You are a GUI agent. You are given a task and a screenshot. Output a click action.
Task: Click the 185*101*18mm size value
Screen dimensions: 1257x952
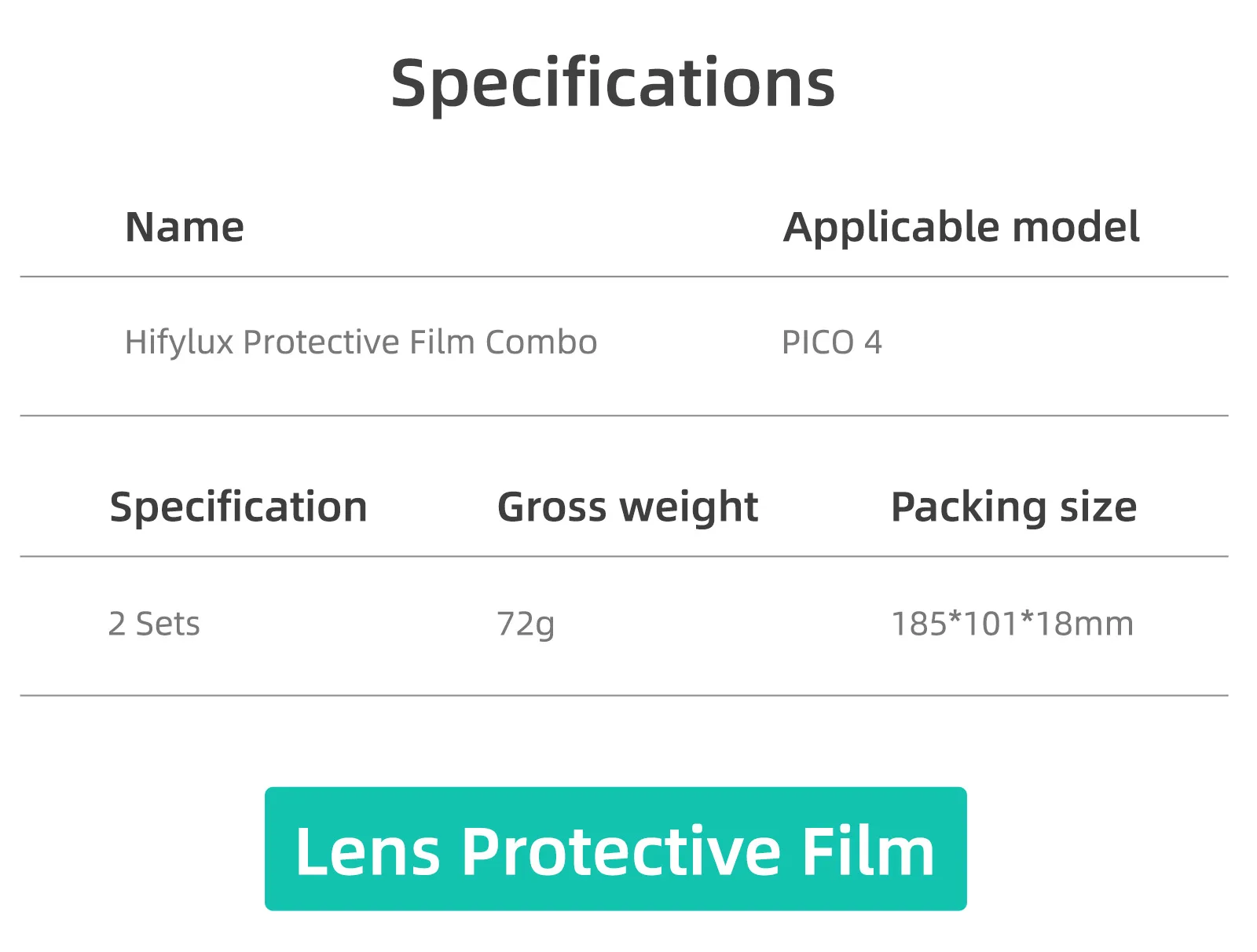1012,624
